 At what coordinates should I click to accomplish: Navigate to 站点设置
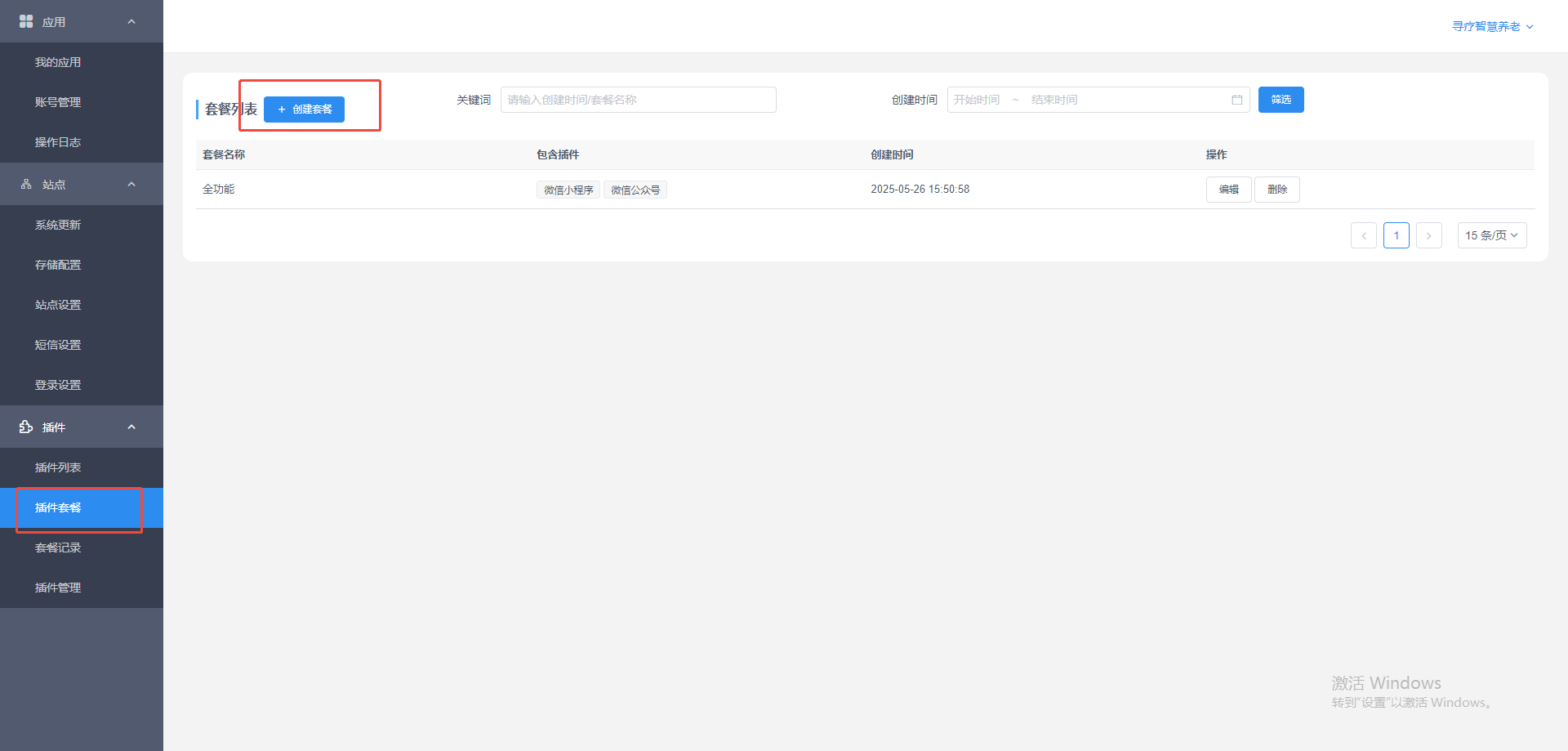(x=82, y=305)
